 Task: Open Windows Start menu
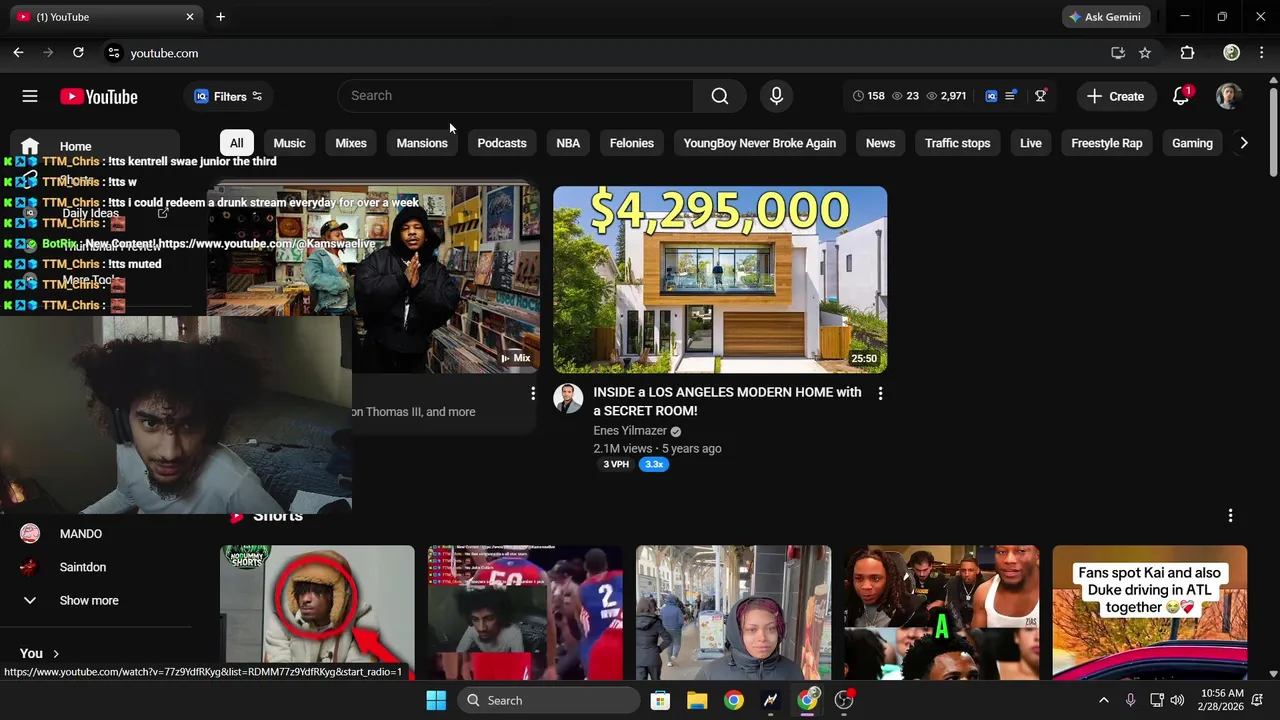pyautogui.click(x=436, y=700)
